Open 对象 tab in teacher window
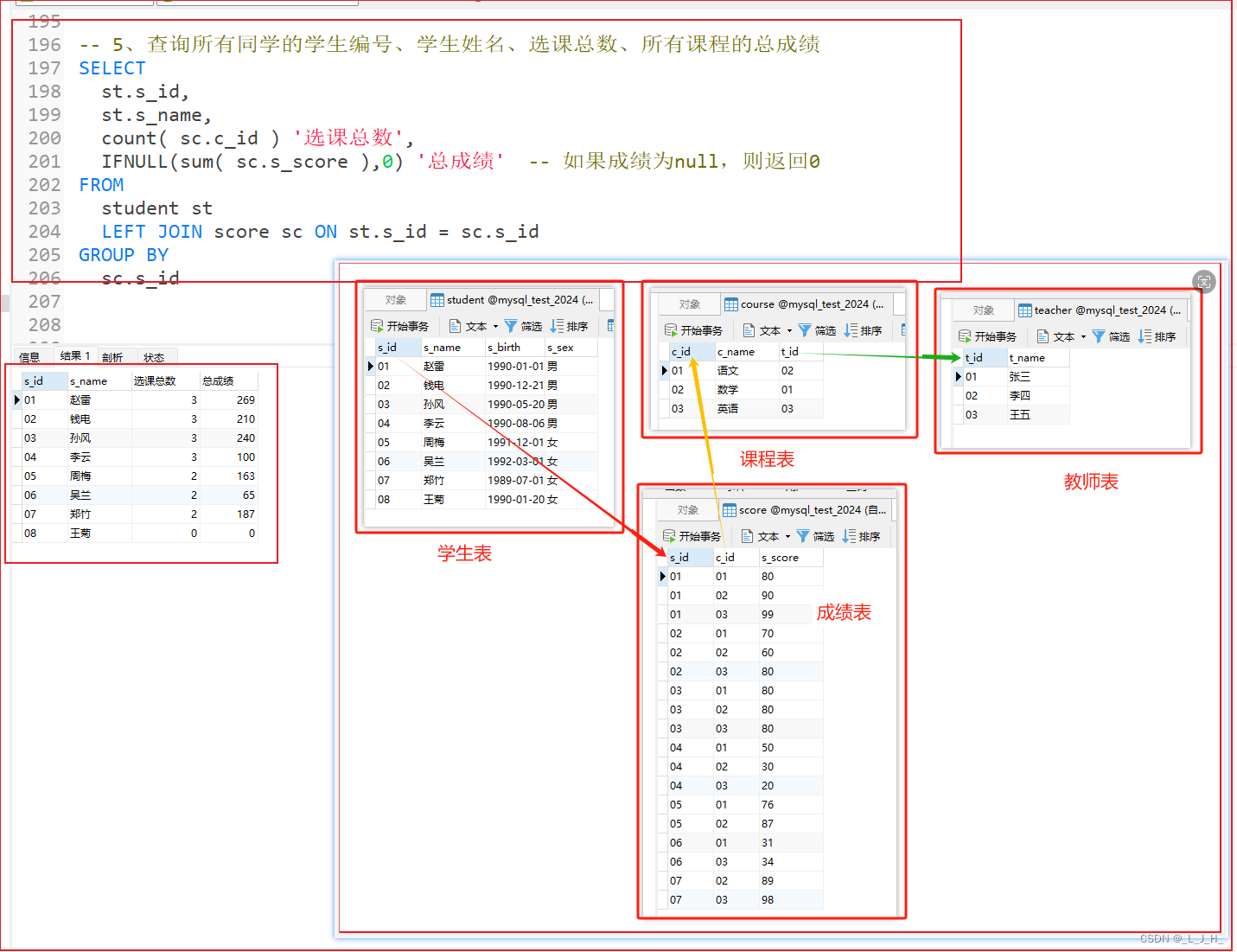1237x952 pixels. click(984, 310)
